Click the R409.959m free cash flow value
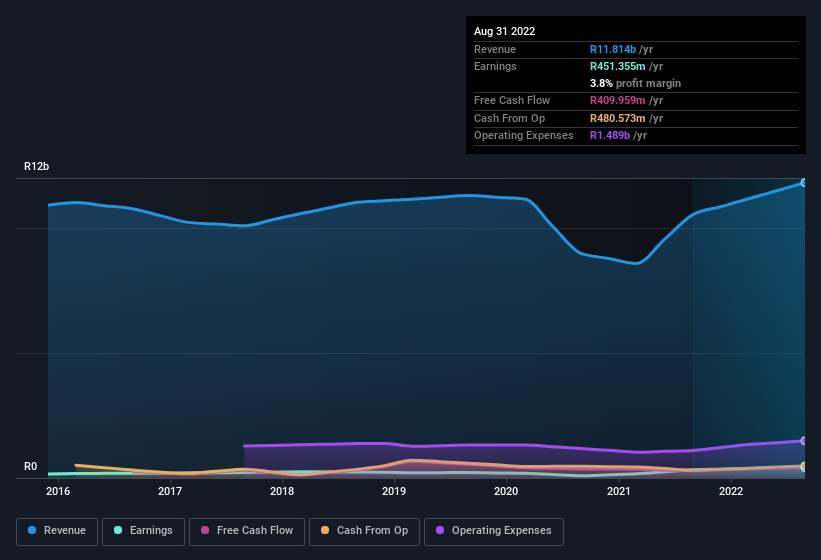Screen dimensions: 821x560 (x=617, y=100)
